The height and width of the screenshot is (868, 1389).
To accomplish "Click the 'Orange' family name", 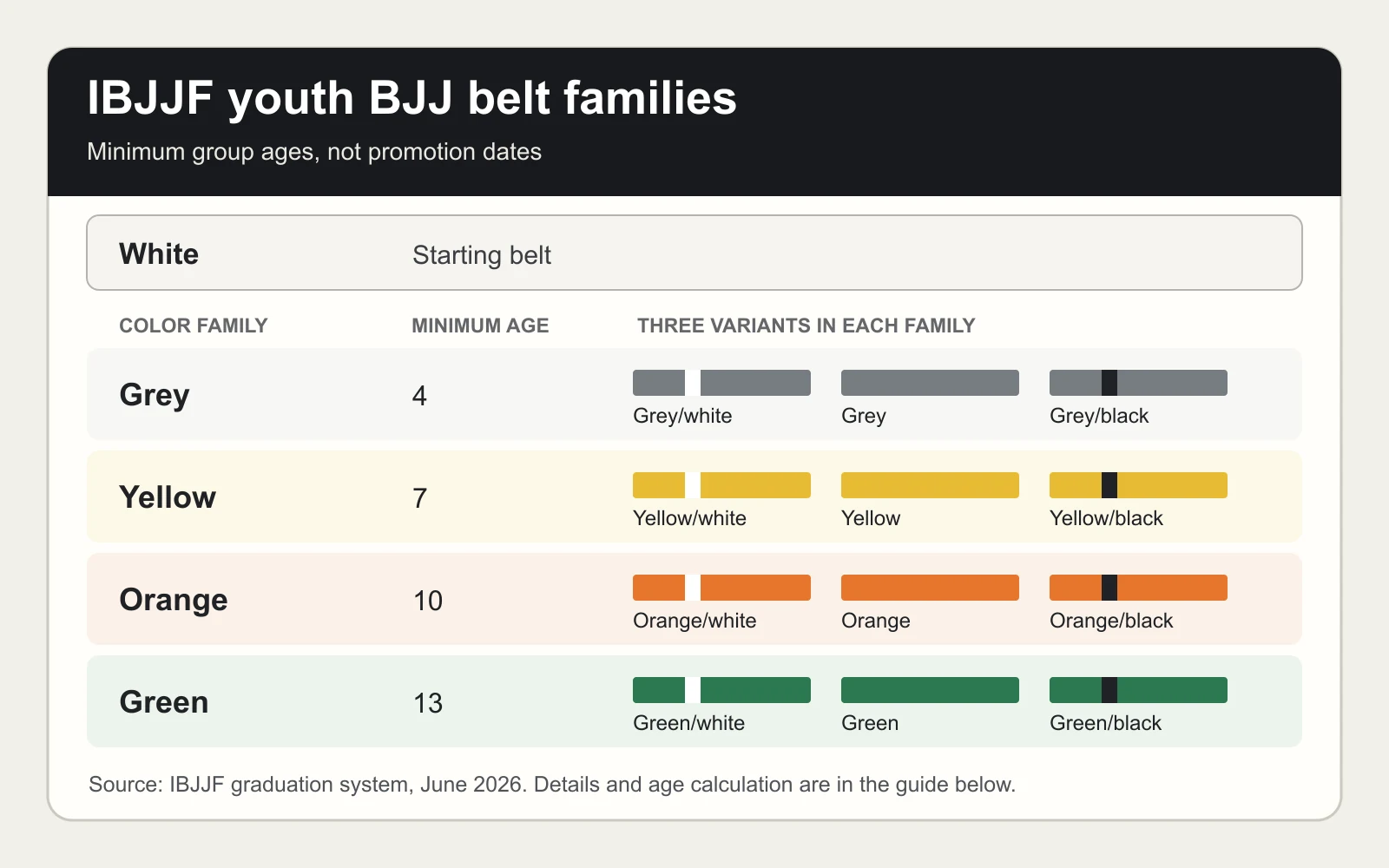I will (174, 600).
